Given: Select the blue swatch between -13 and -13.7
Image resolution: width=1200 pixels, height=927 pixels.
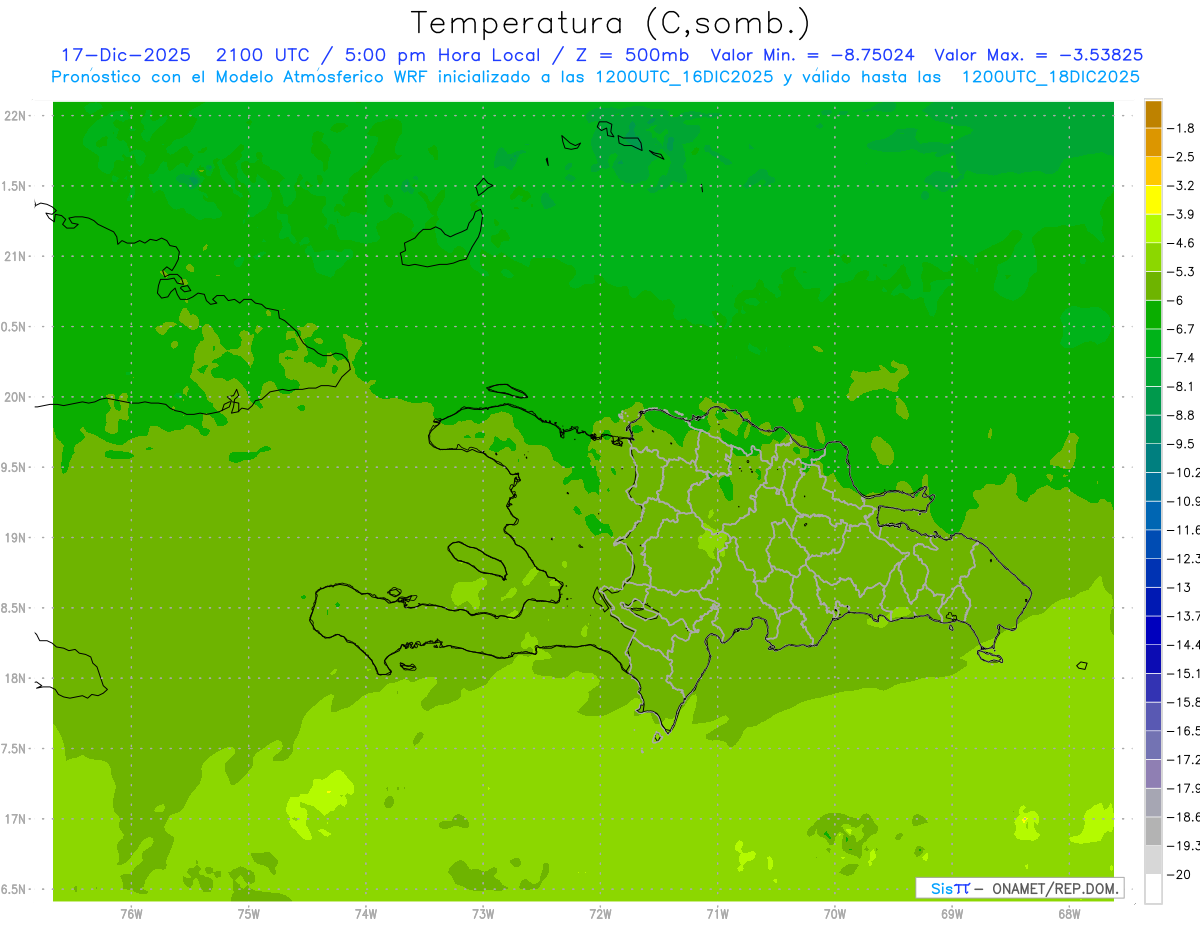Looking at the screenshot, I should tap(1153, 601).
